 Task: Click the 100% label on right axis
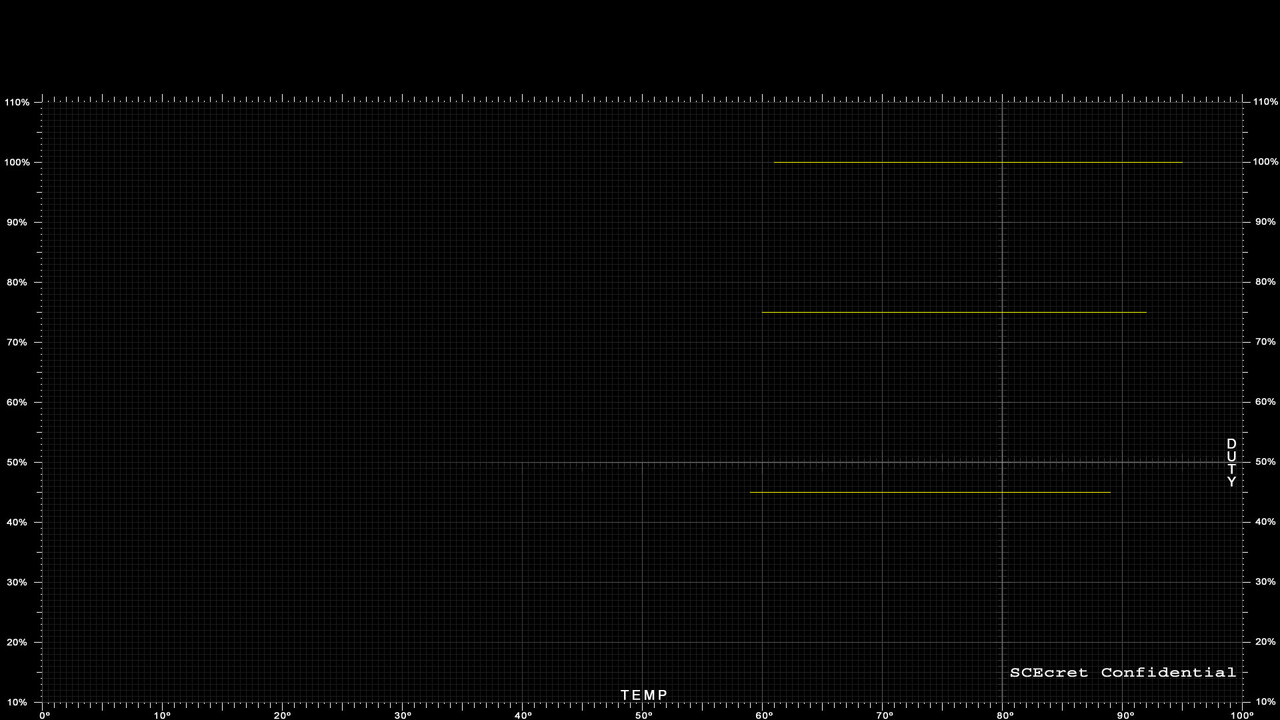1266,162
